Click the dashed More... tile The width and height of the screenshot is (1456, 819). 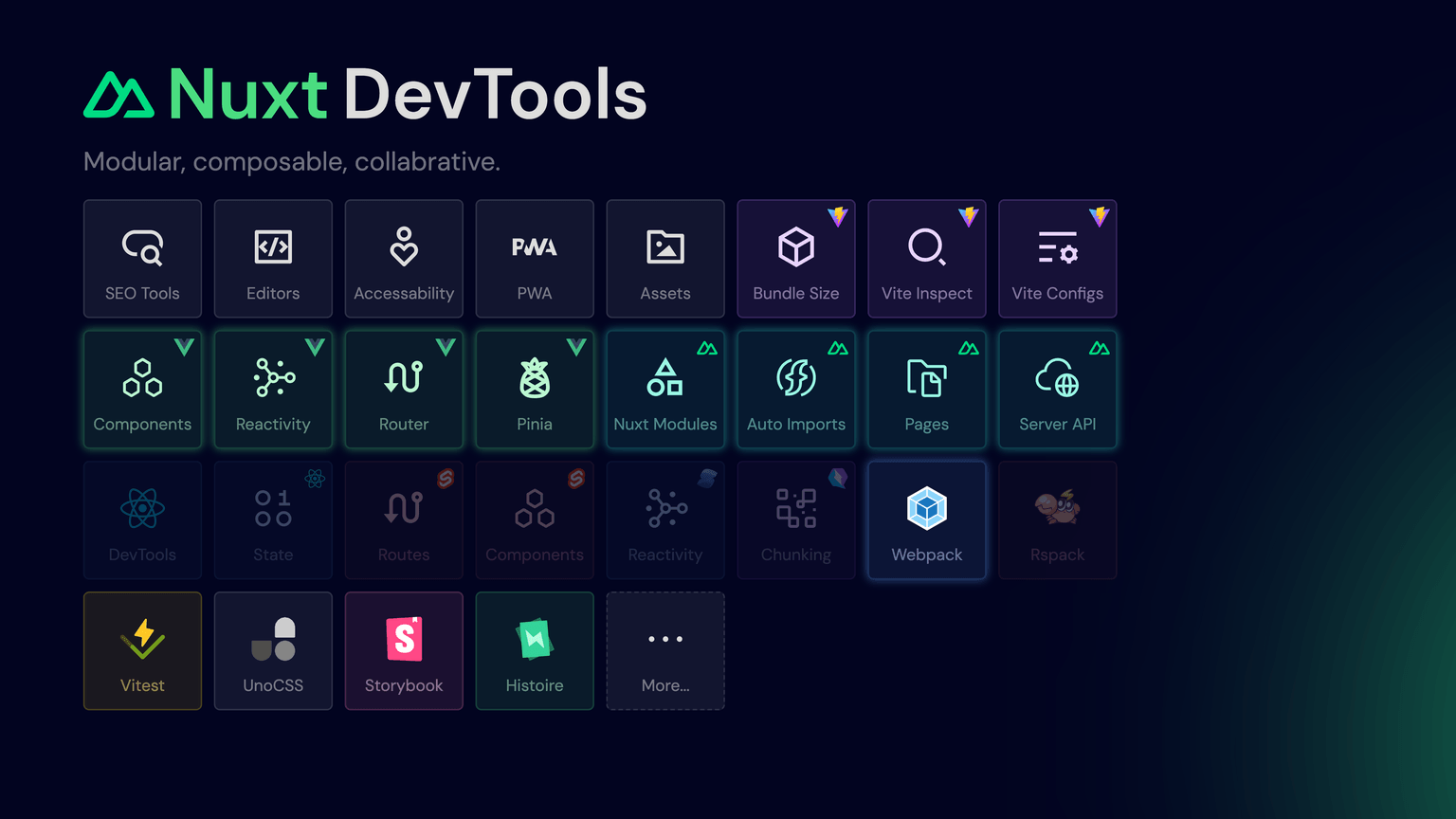[x=665, y=650]
